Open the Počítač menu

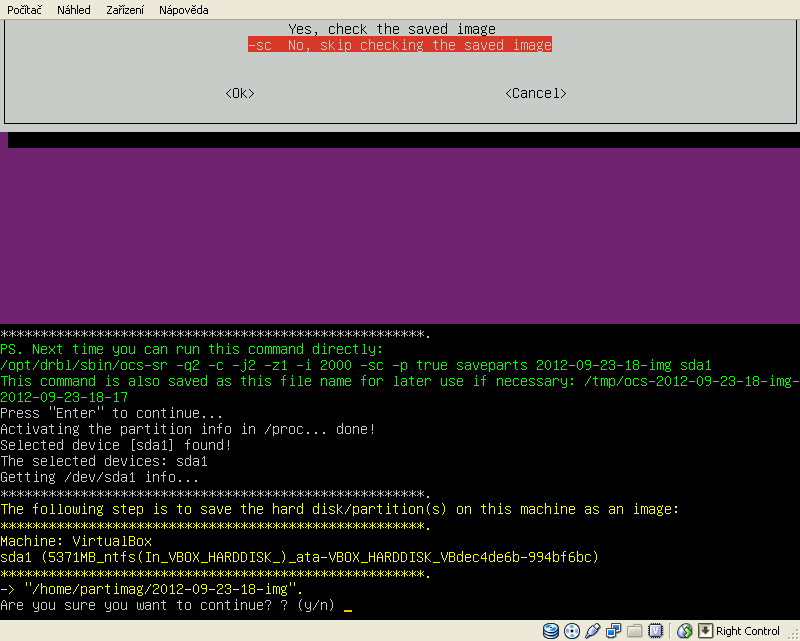click(x=25, y=10)
